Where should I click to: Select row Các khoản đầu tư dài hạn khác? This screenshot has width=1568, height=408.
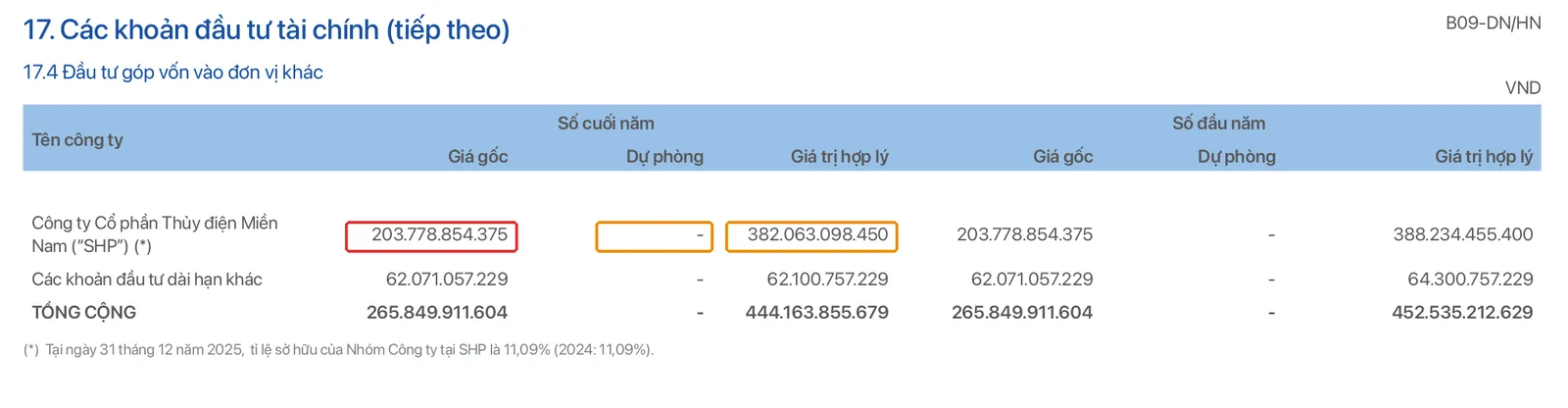coord(782,280)
